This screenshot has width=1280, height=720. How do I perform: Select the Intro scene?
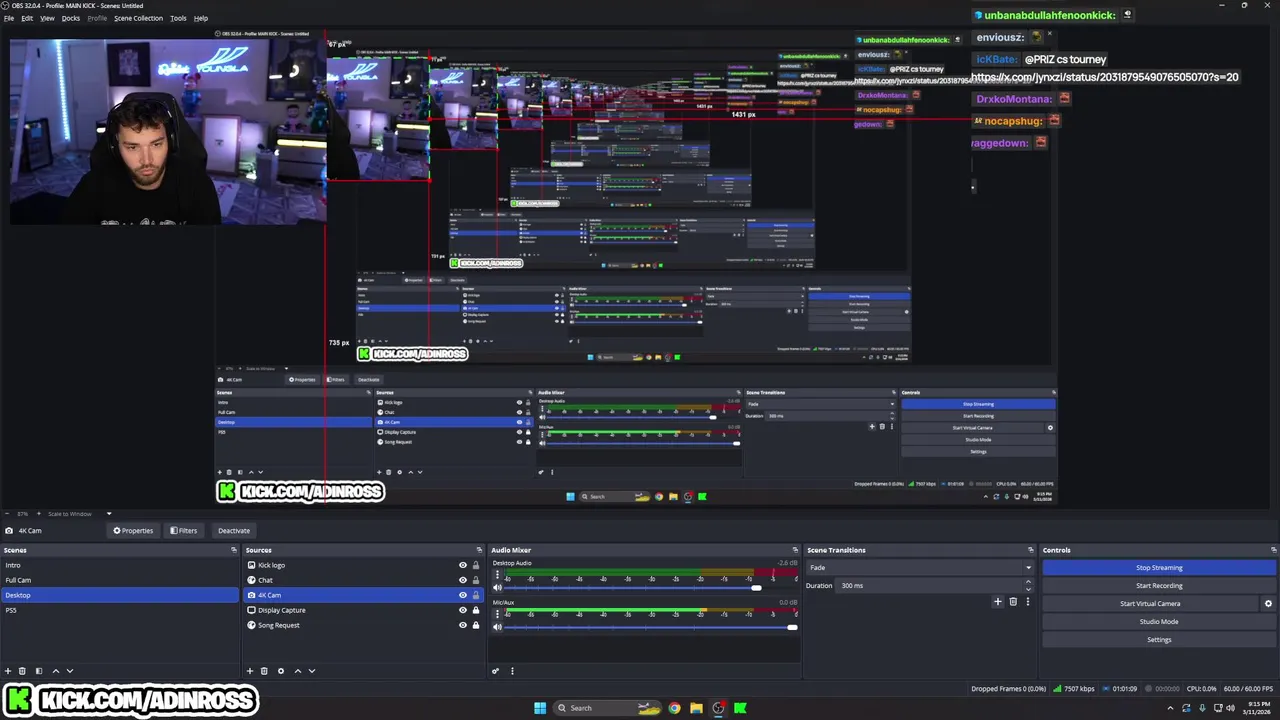[x=120, y=565]
